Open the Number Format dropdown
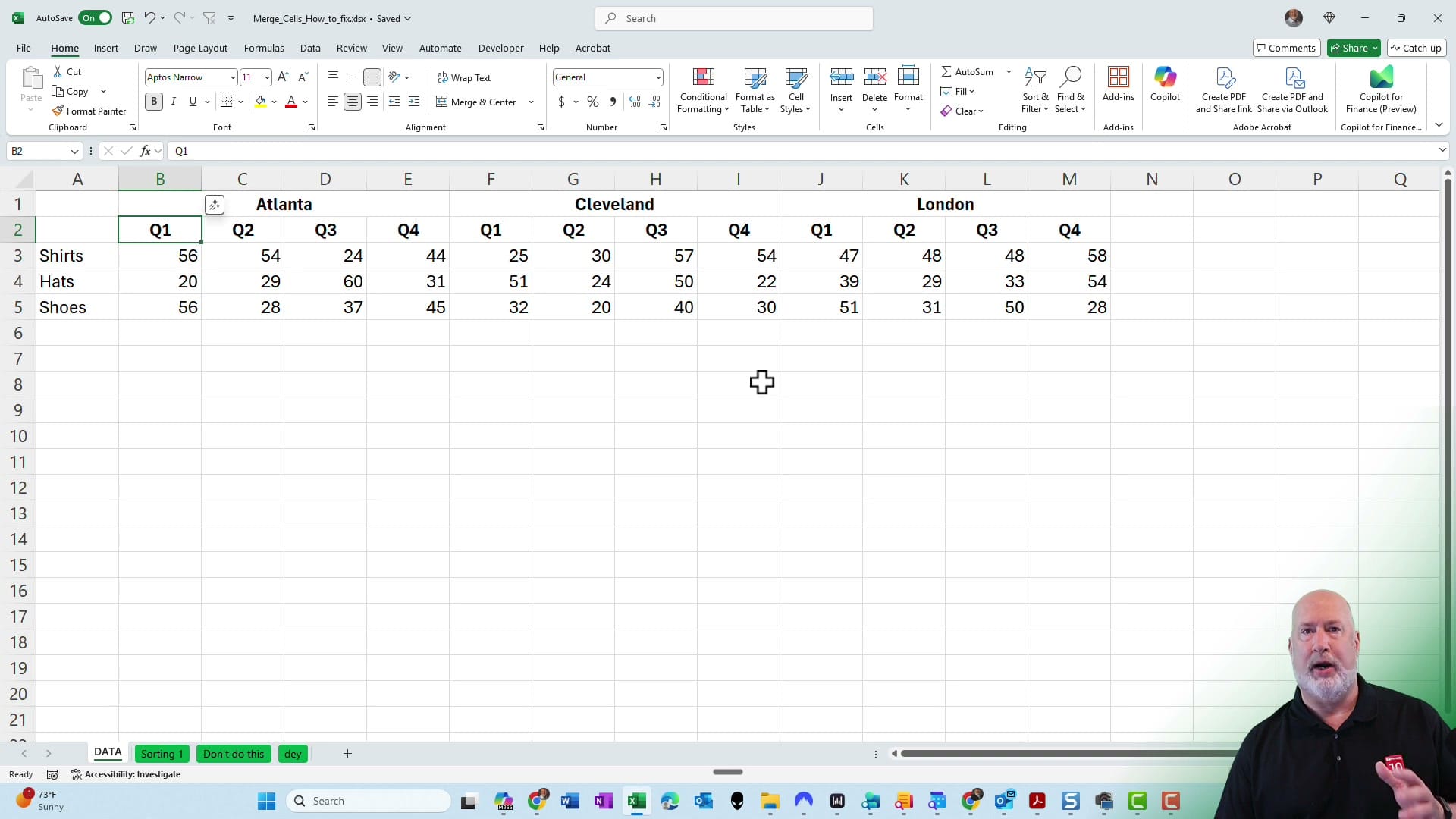1456x819 pixels. click(657, 77)
